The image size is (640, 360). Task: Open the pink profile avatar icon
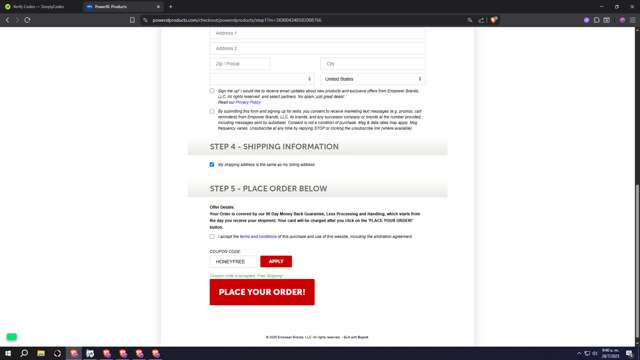pyautogui.click(x=622, y=20)
